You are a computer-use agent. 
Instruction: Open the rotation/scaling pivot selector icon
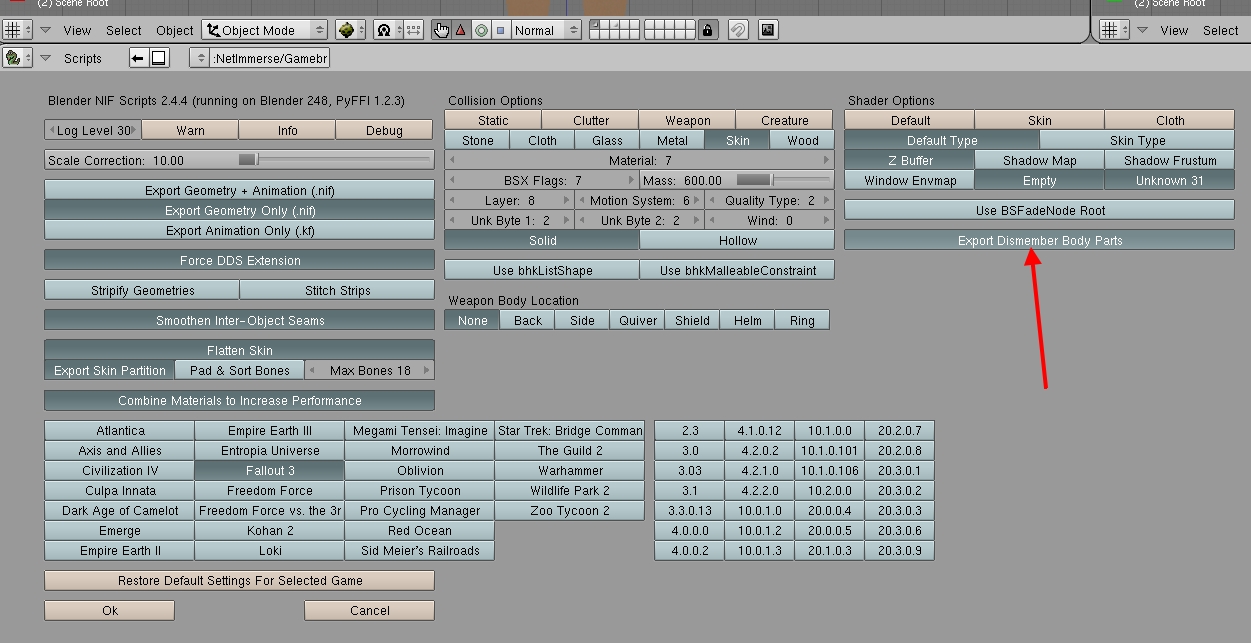coord(386,30)
